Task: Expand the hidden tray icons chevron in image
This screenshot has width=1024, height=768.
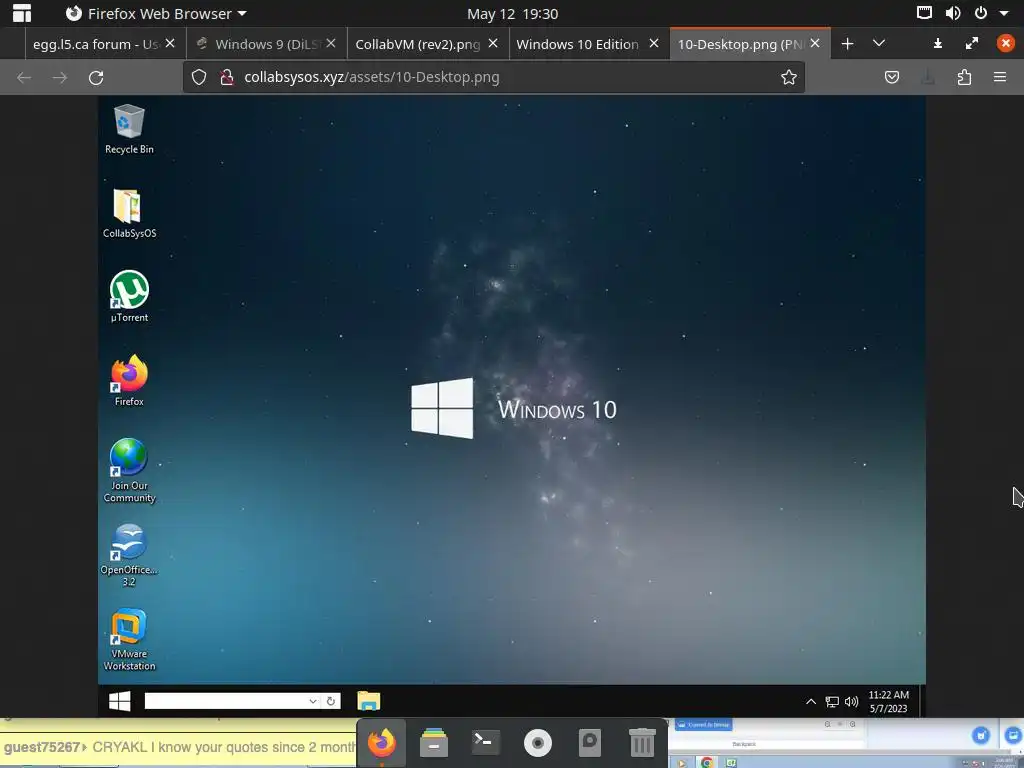Action: [810, 701]
